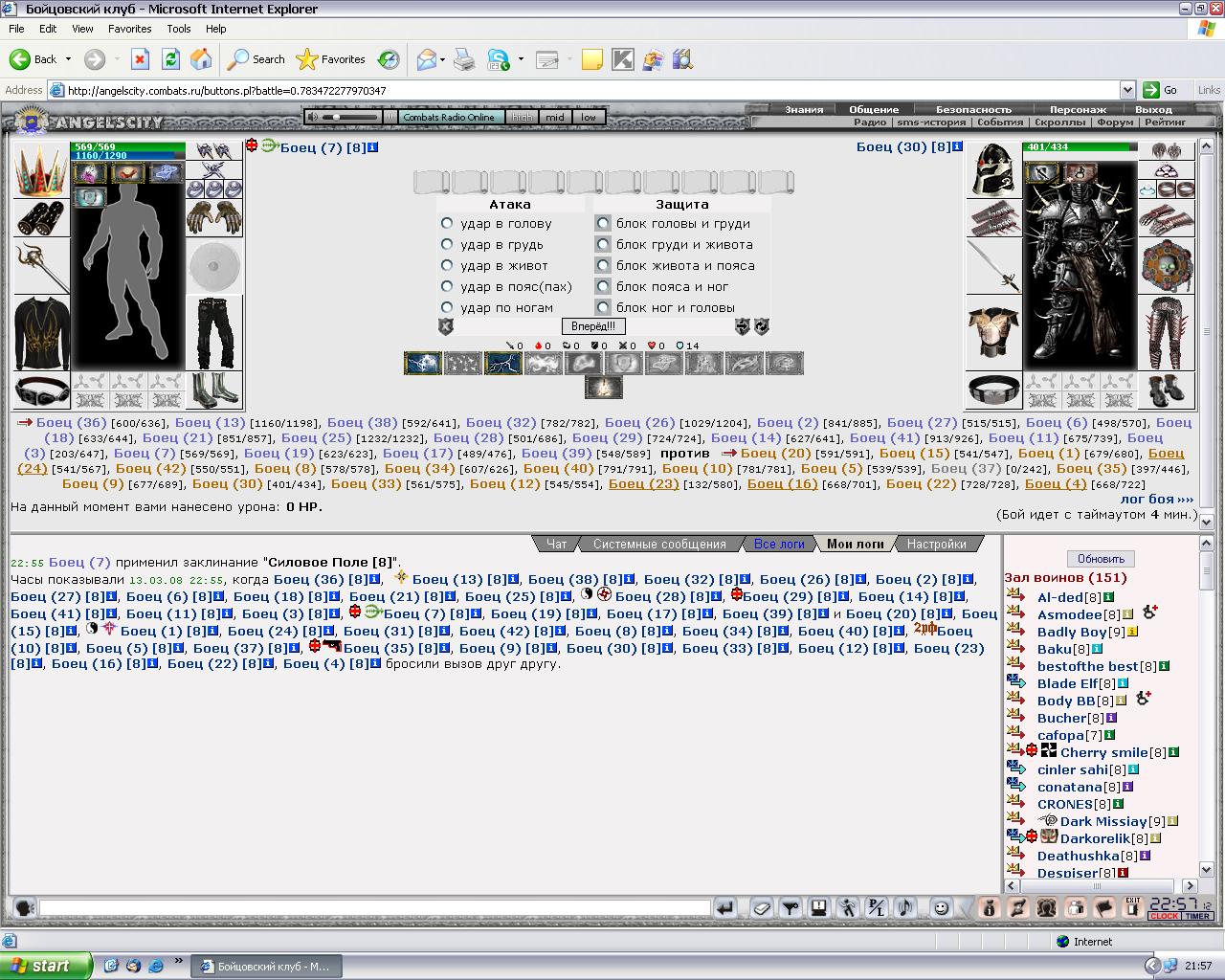1225x980 pixels.
Task: Click the crown helmet equipment slot
Action: click(x=41, y=169)
